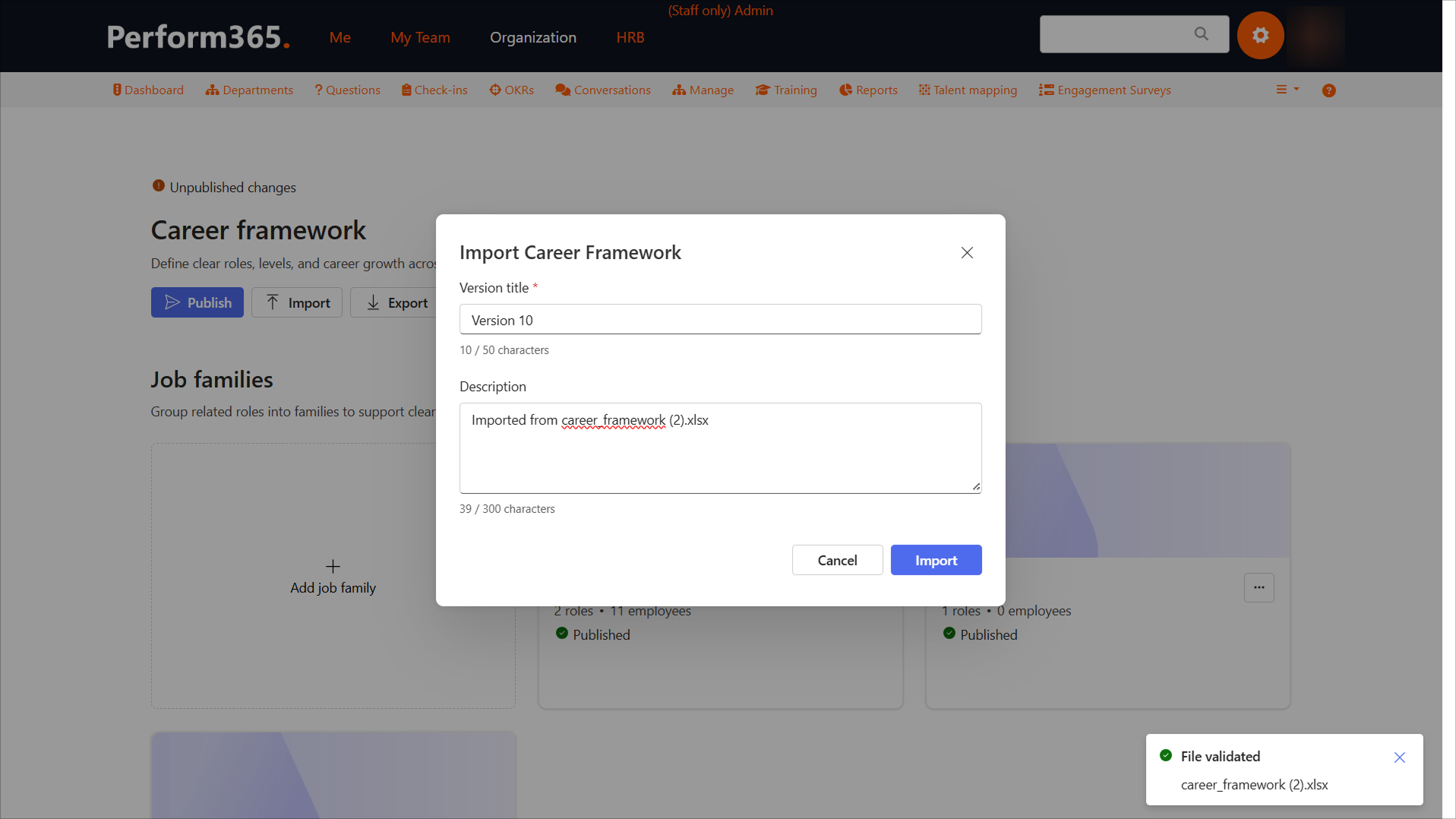The height and width of the screenshot is (819, 1456).
Task: Add a new job family
Action: pos(333,577)
